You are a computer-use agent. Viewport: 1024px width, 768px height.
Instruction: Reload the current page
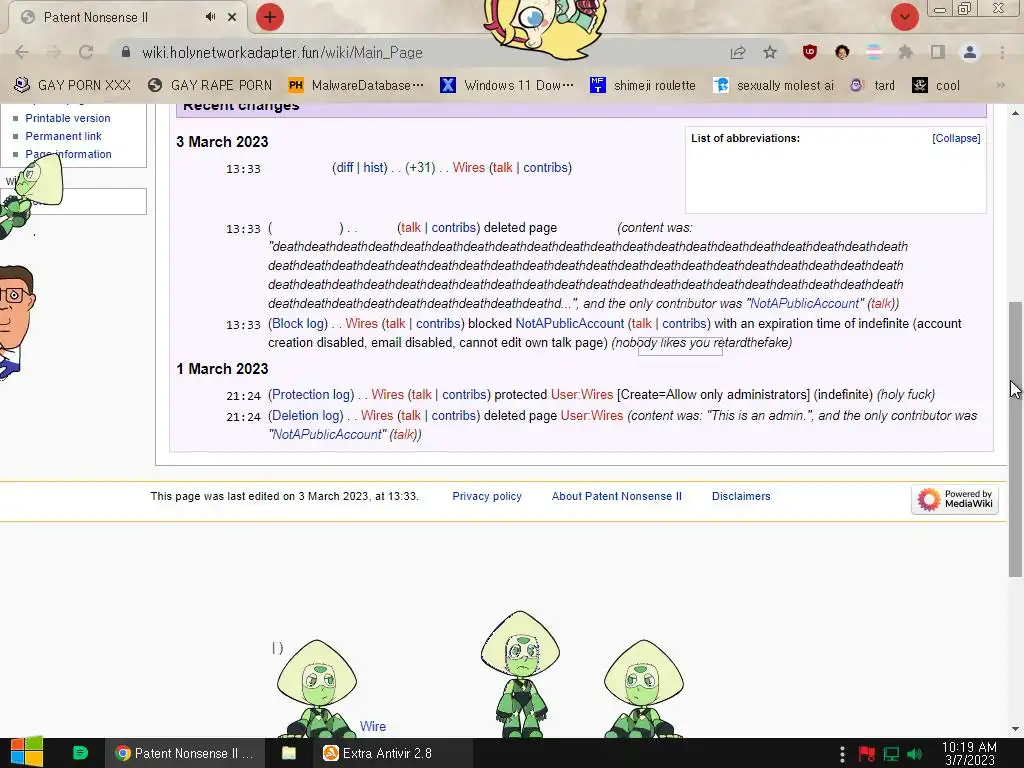[86, 52]
